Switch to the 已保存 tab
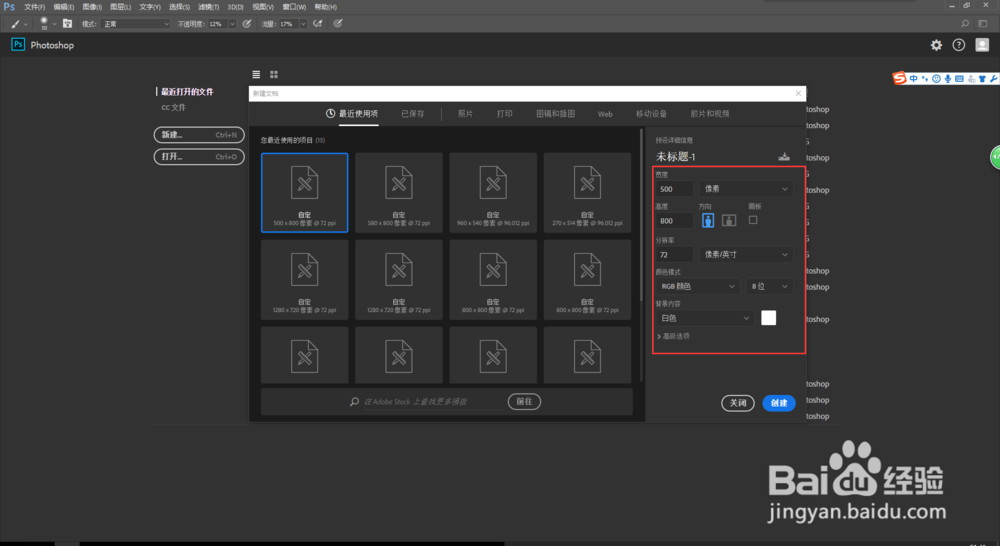This screenshot has height=546, width=1000. [x=413, y=114]
